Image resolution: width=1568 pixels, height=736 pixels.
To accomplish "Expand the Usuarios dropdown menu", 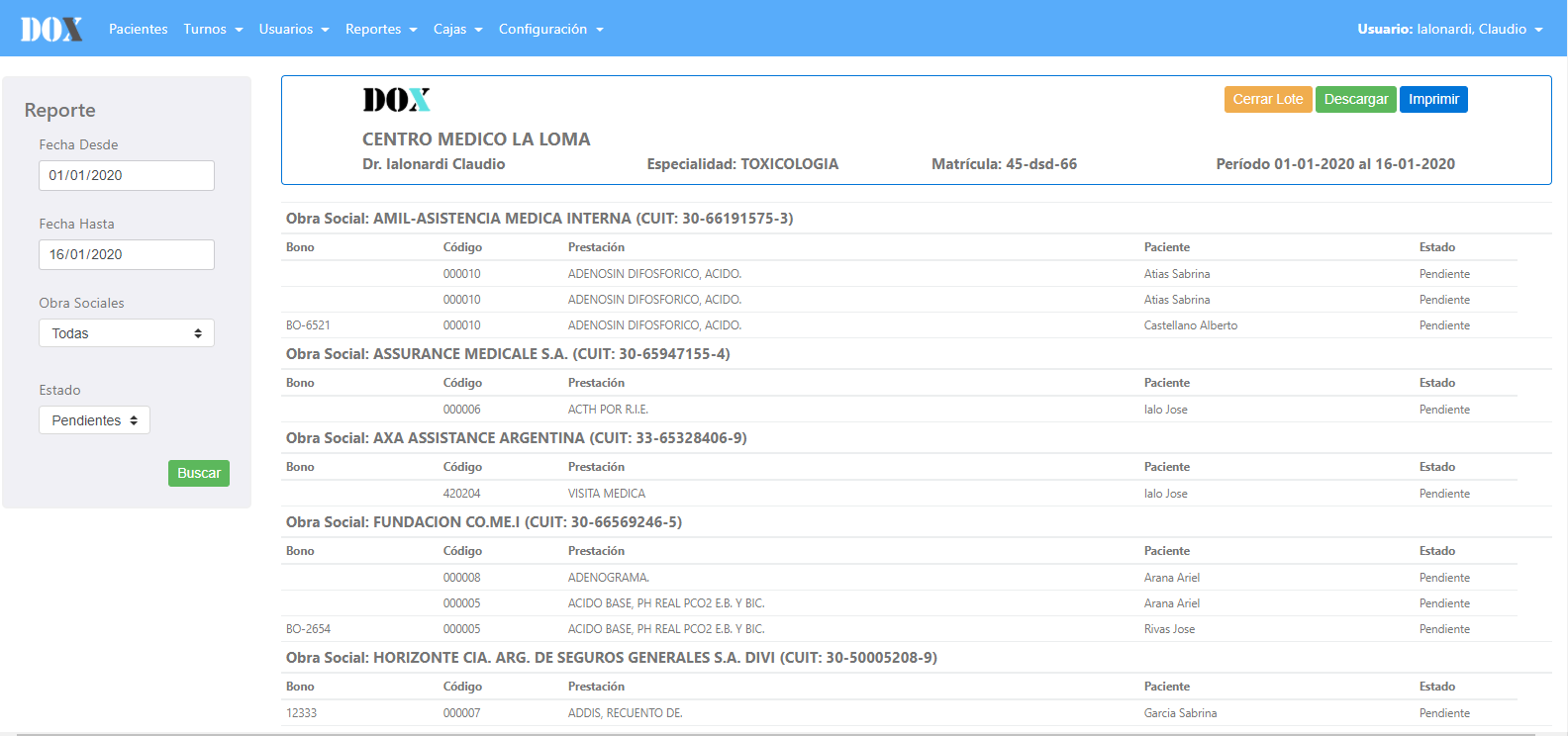I will (294, 29).
